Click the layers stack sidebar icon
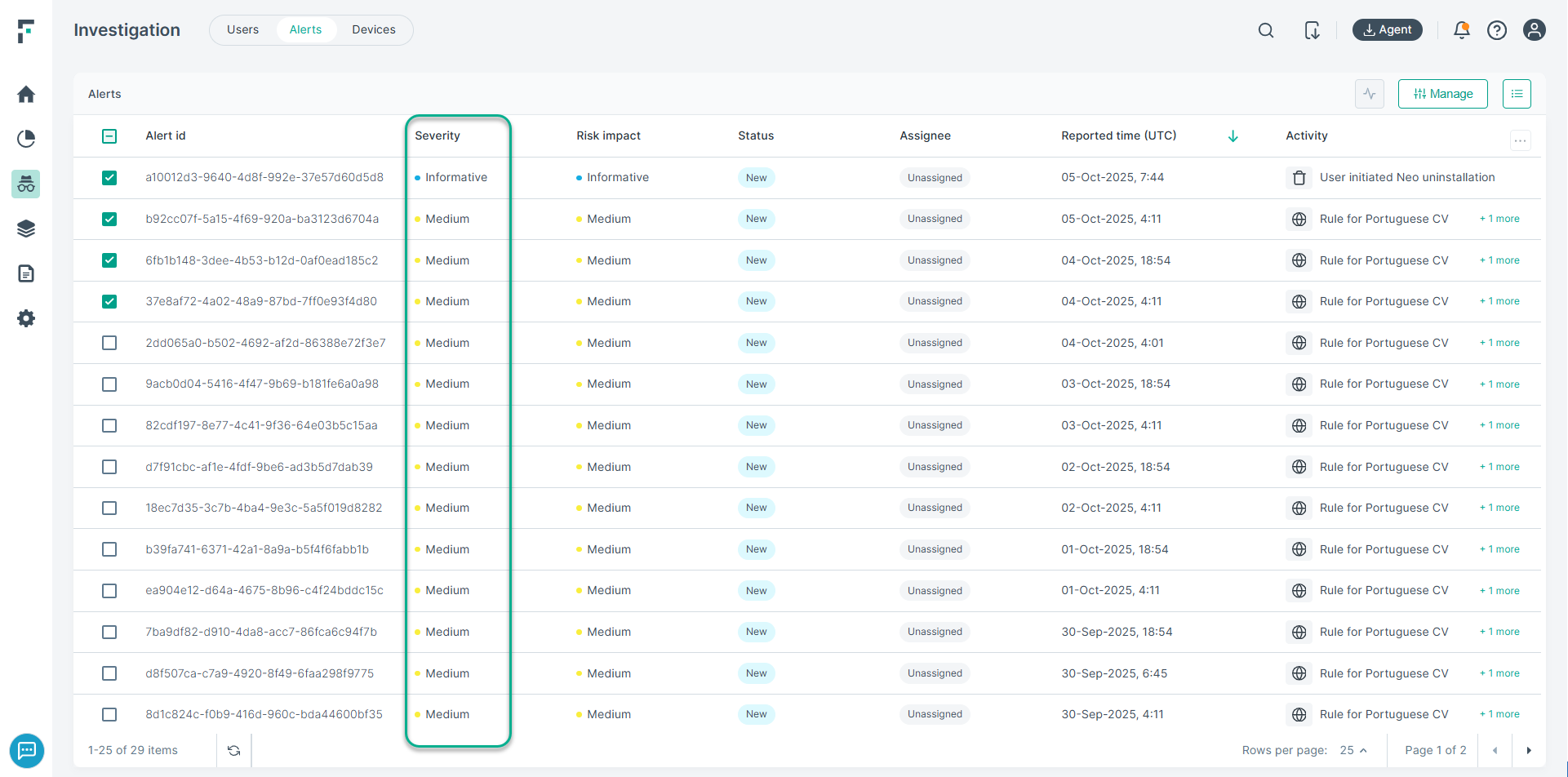Viewport: 1568px width, 777px height. pos(26,229)
